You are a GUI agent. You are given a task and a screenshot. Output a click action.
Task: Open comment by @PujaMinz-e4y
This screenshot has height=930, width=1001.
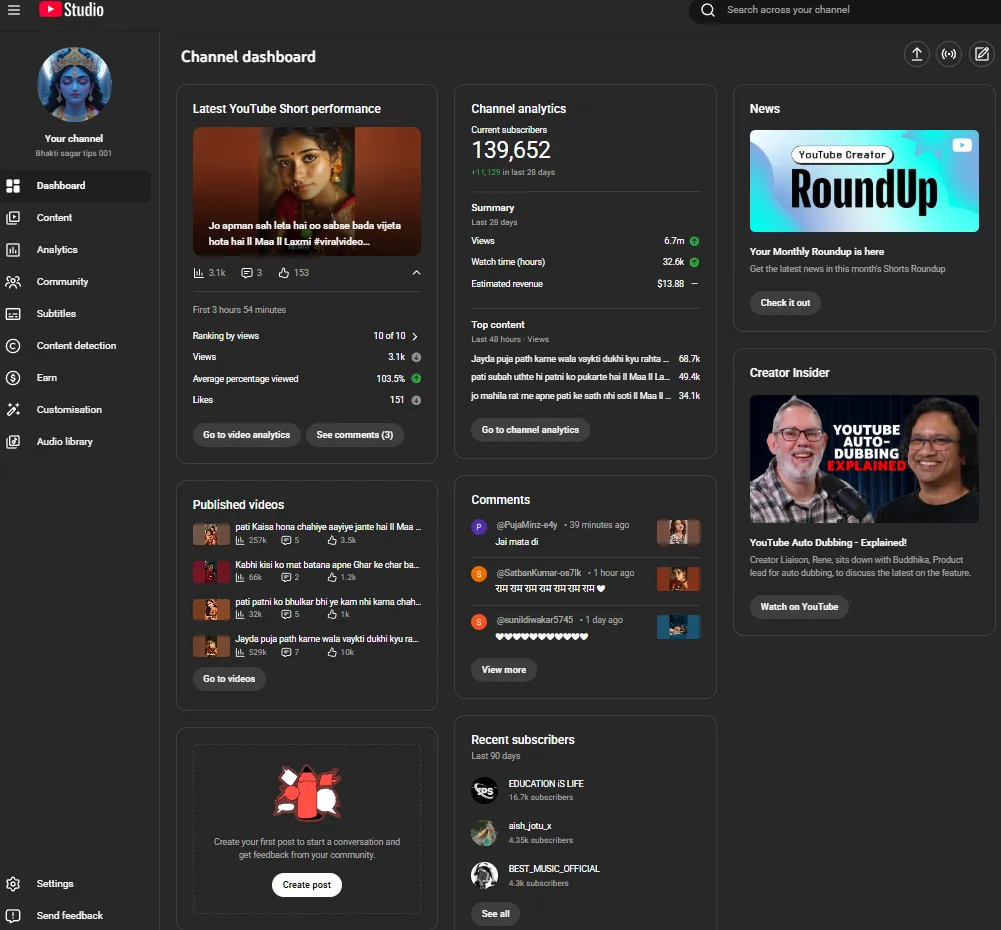pyautogui.click(x=585, y=533)
